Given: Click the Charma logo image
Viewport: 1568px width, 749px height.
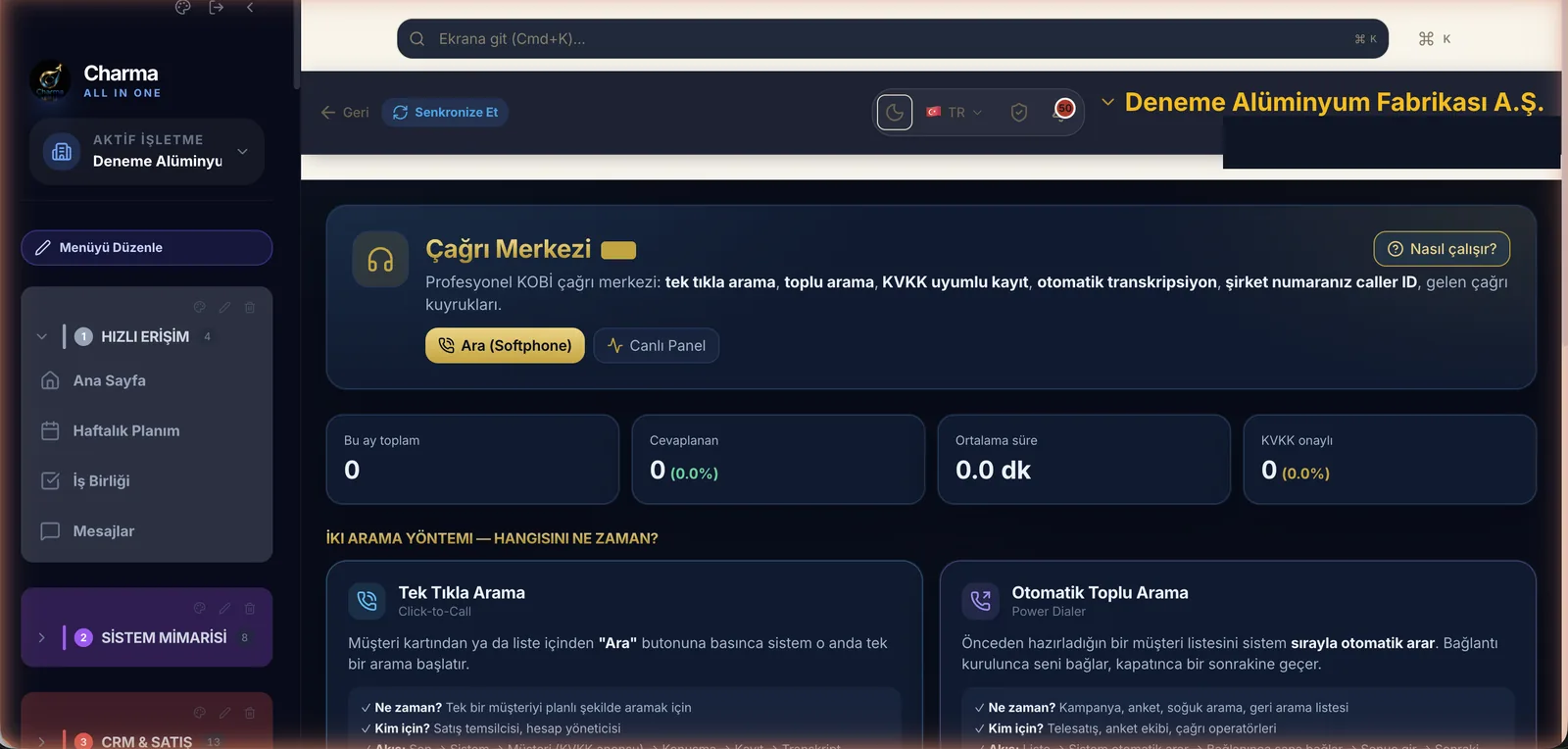Looking at the screenshot, I should pos(50,80).
